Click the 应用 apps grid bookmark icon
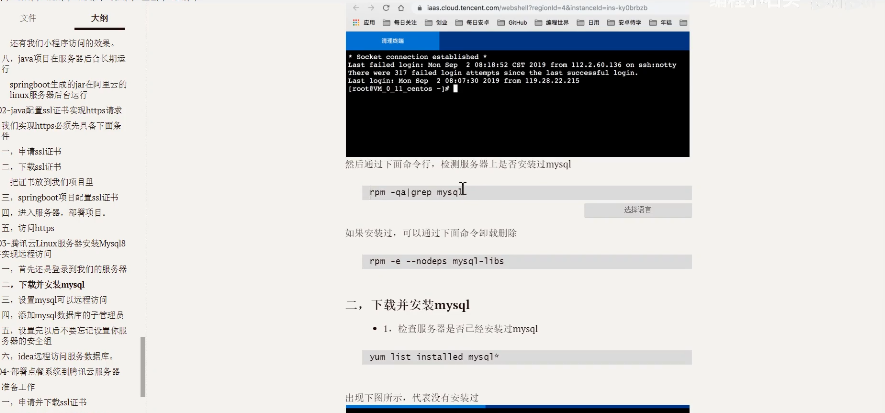Viewport: 885px width, 413px height. (x=356, y=23)
